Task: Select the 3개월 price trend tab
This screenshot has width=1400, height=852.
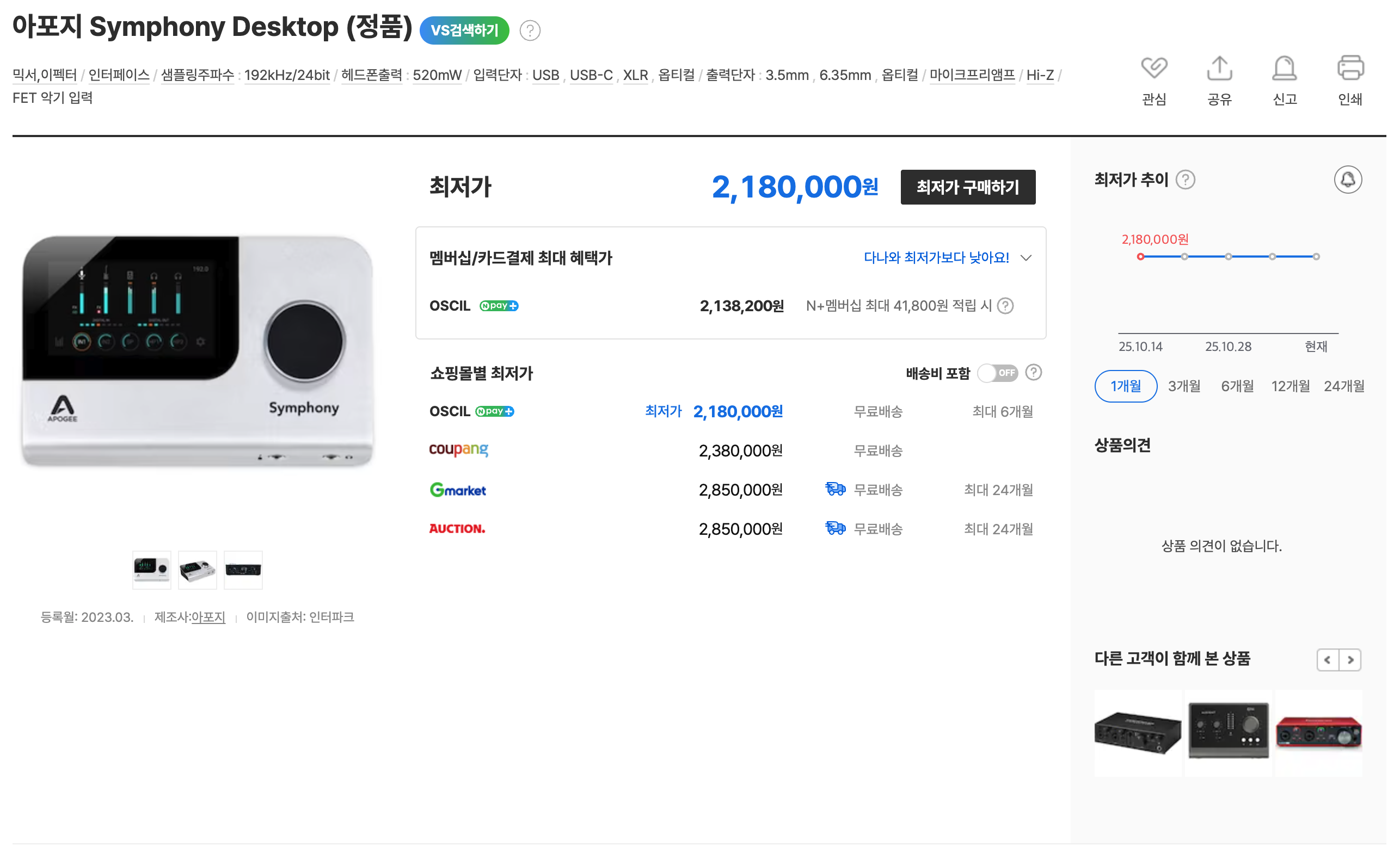Action: (x=1184, y=386)
